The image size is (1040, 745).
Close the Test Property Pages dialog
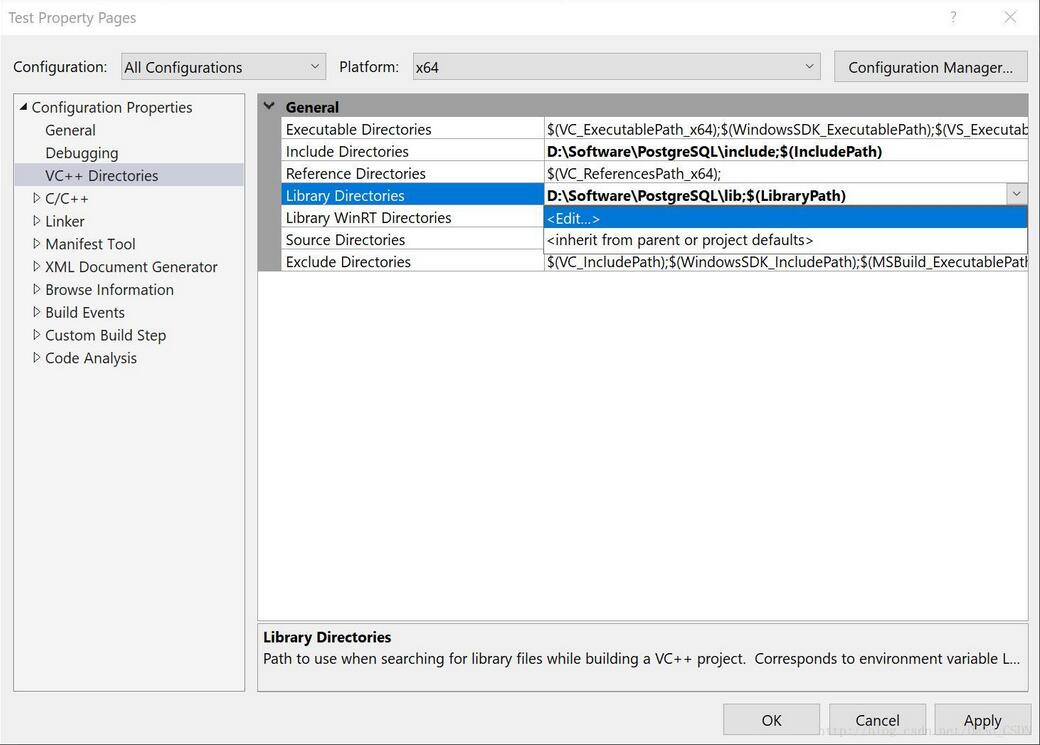pos(1009,17)
